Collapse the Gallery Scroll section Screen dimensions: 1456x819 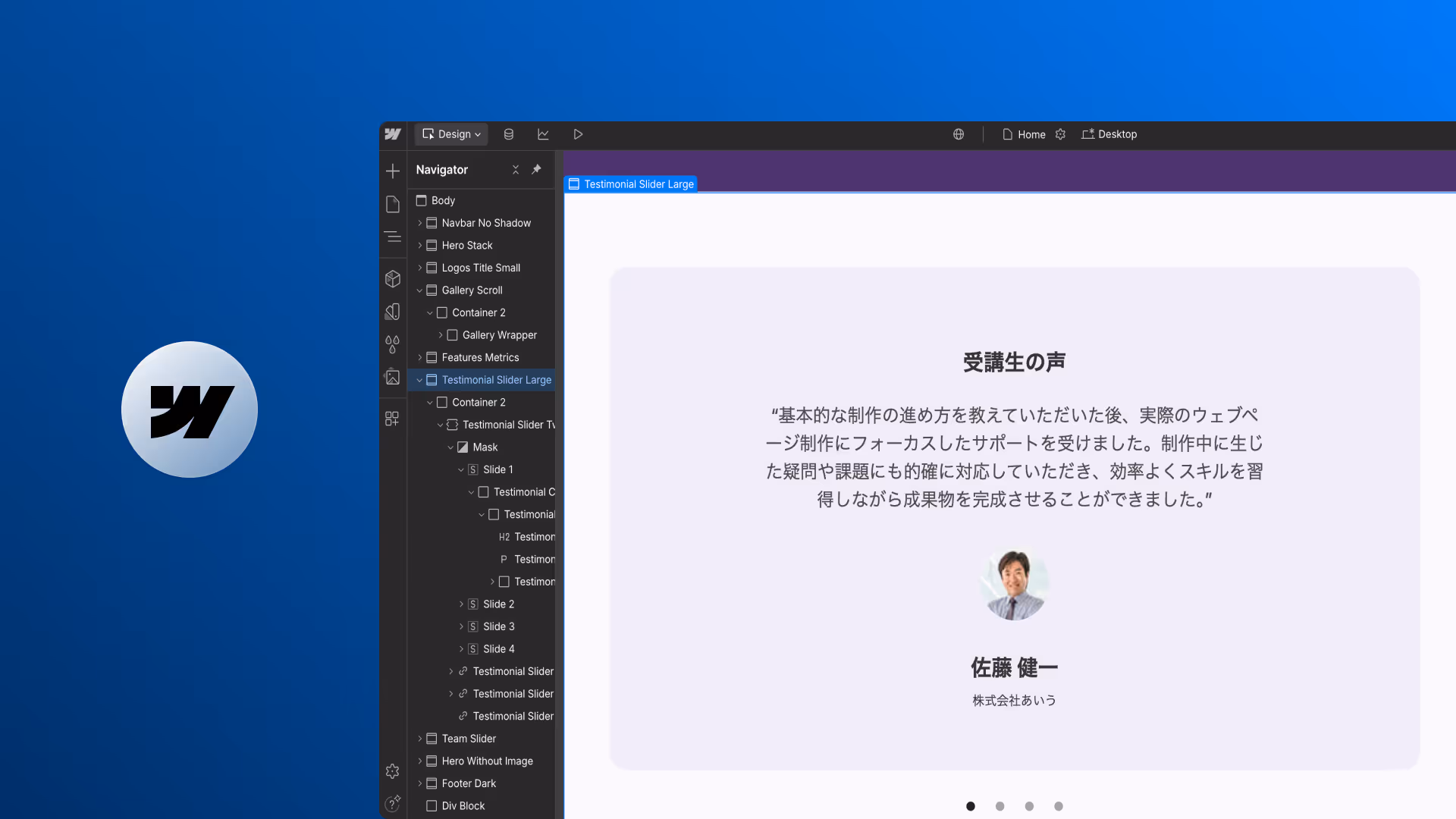(x=419, y=290)
